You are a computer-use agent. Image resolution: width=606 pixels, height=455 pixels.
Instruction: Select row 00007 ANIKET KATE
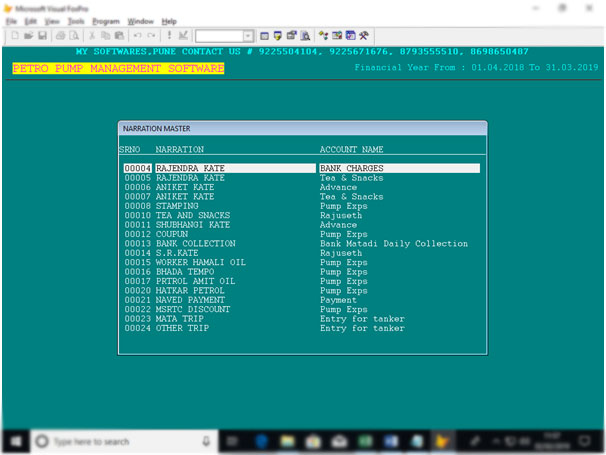pos(302,197)
